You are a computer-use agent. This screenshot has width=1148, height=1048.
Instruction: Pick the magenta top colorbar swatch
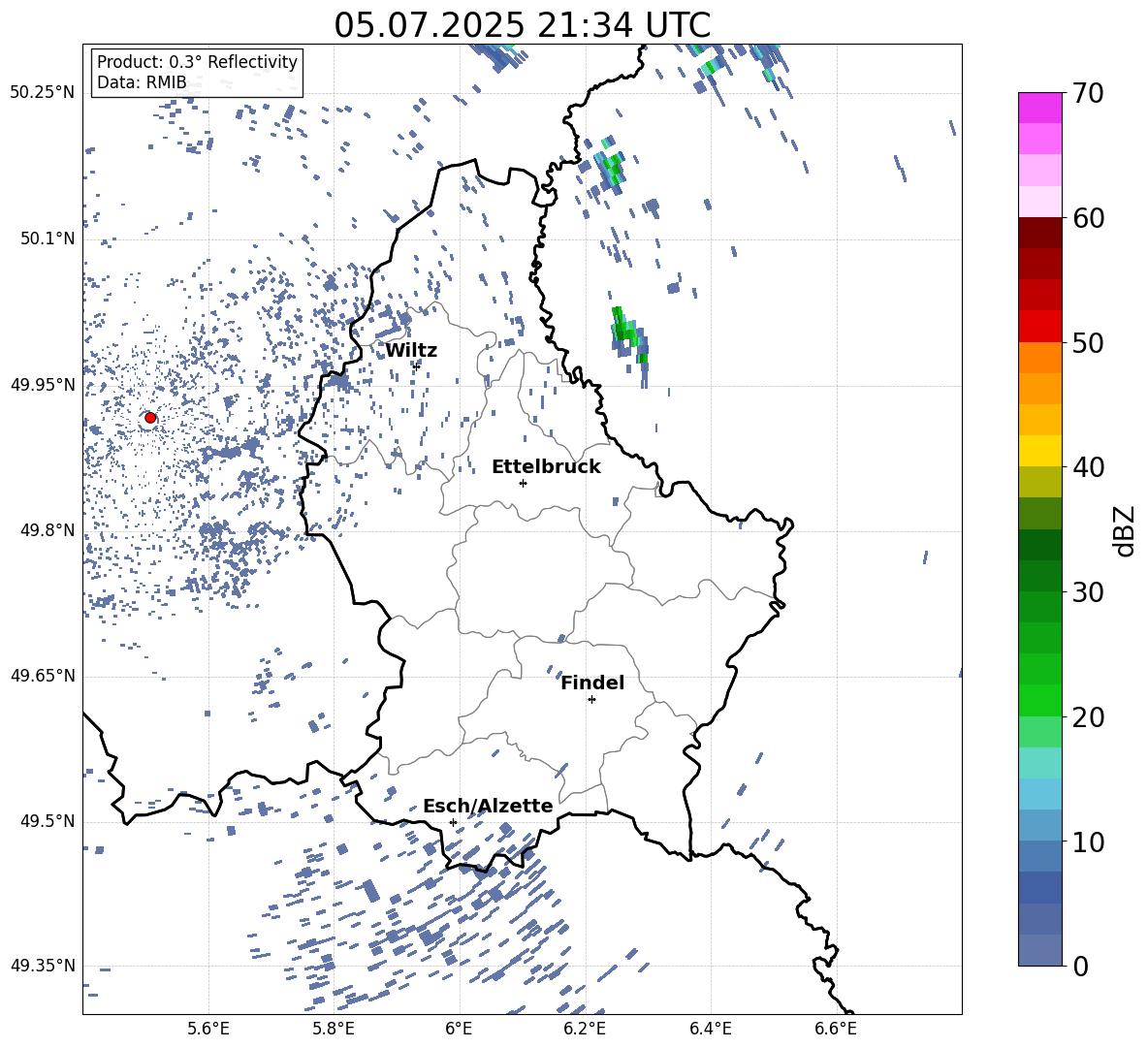click(1039, 108)
